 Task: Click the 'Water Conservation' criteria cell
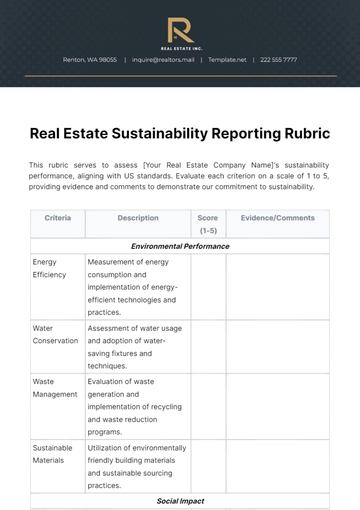(58, 347)
